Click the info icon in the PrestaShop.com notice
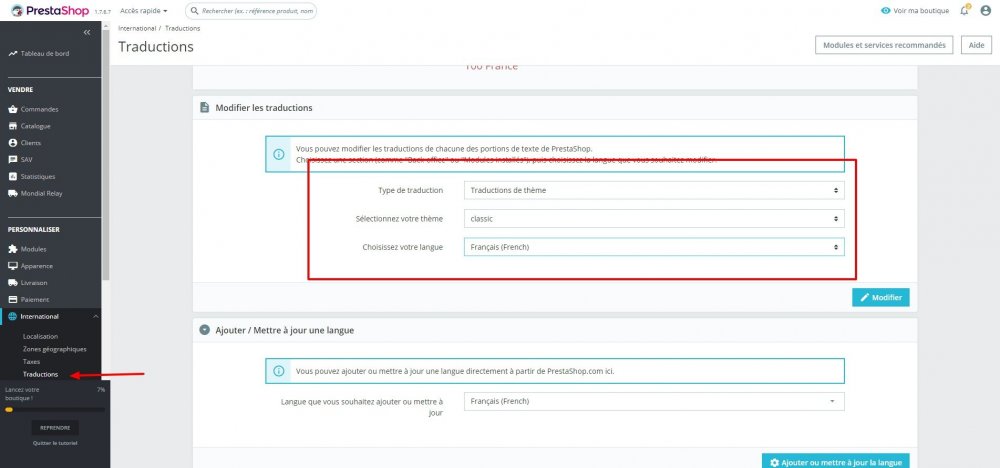 [279, 370]
